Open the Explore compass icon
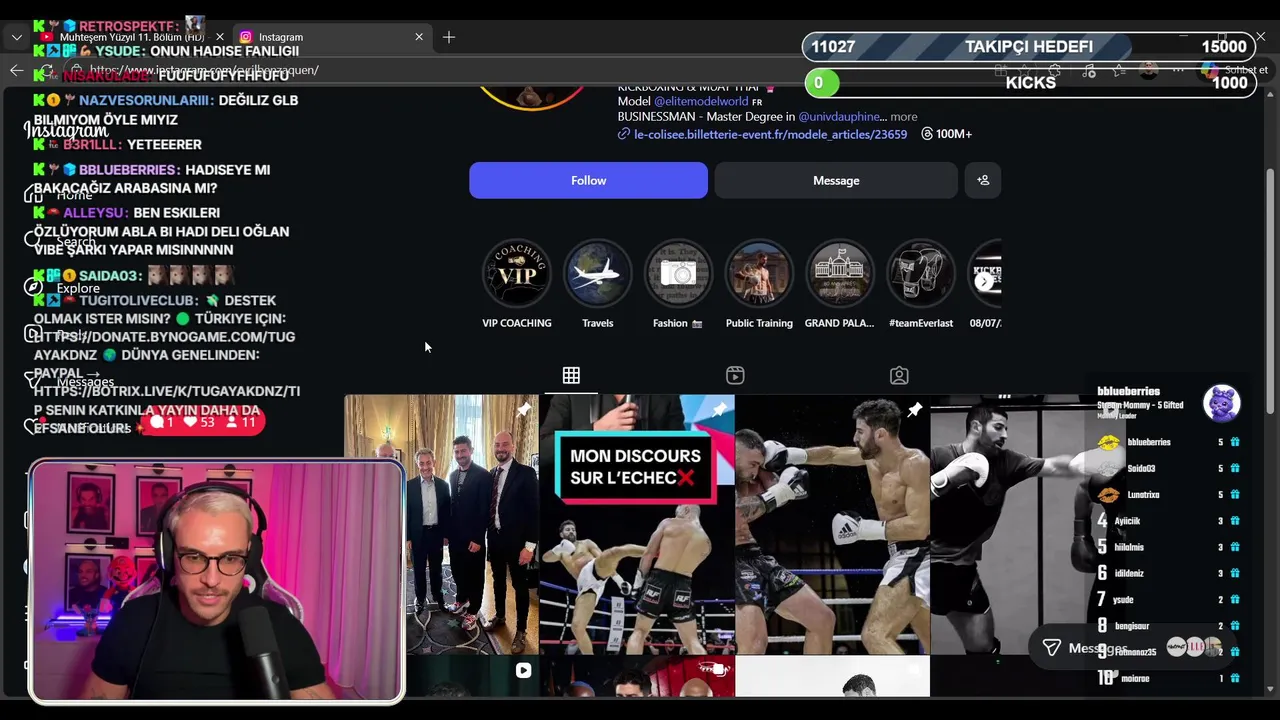Image resolution: width=1280 pixels, height=720 pixels. click(x=33, y=288)
